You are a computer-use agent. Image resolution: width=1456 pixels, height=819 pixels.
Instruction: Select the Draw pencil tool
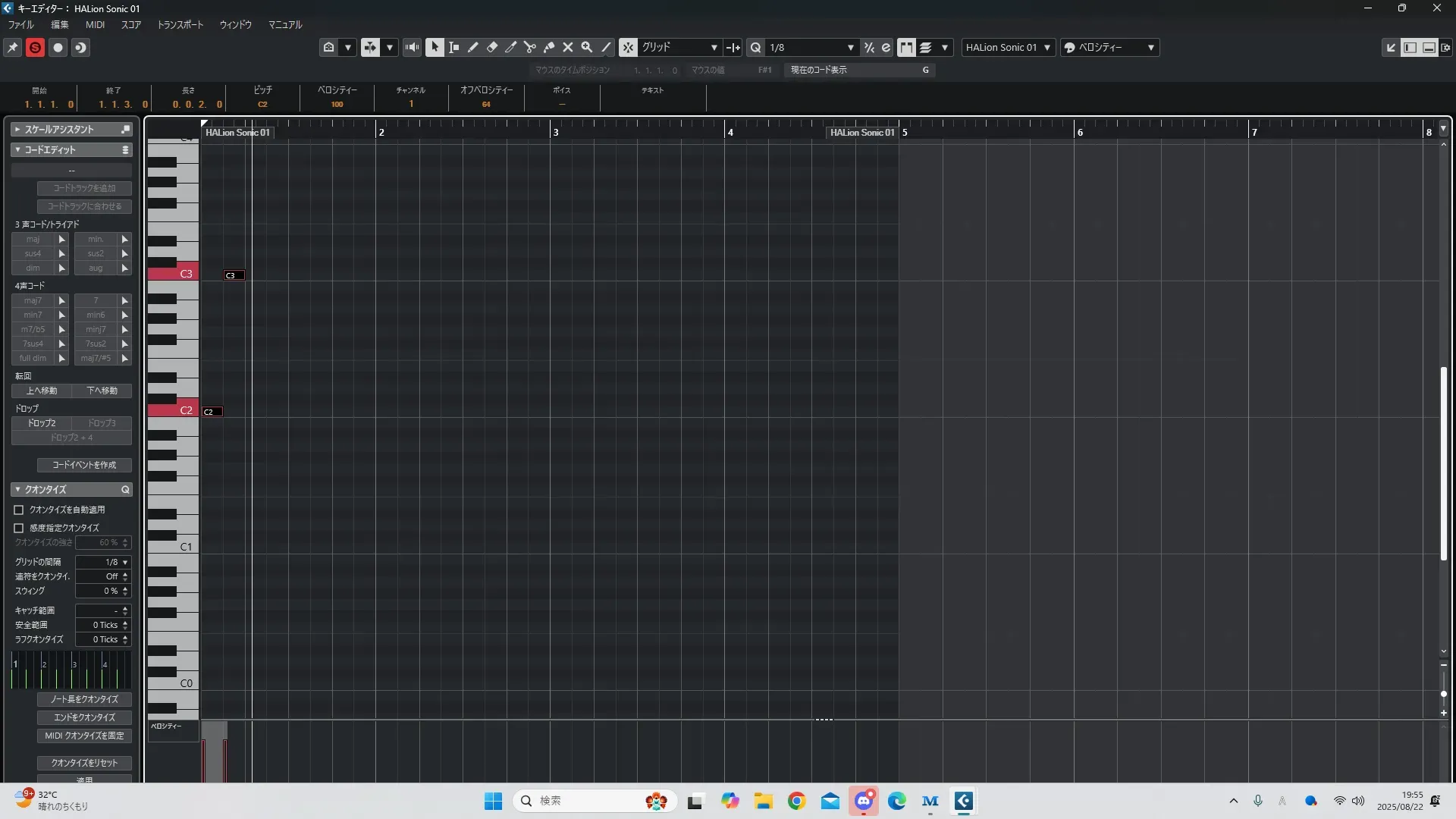point(473,47)
